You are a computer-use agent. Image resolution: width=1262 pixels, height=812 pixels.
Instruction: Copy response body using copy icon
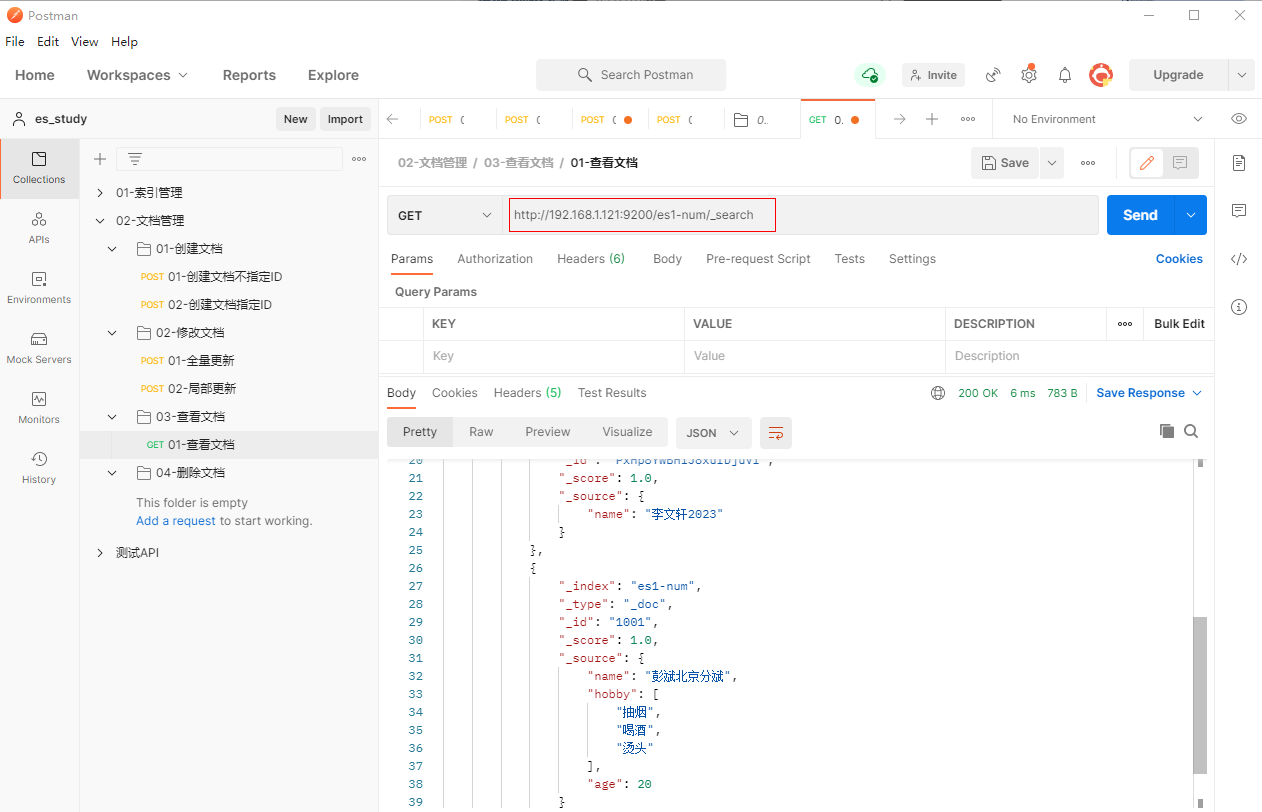1166,431
